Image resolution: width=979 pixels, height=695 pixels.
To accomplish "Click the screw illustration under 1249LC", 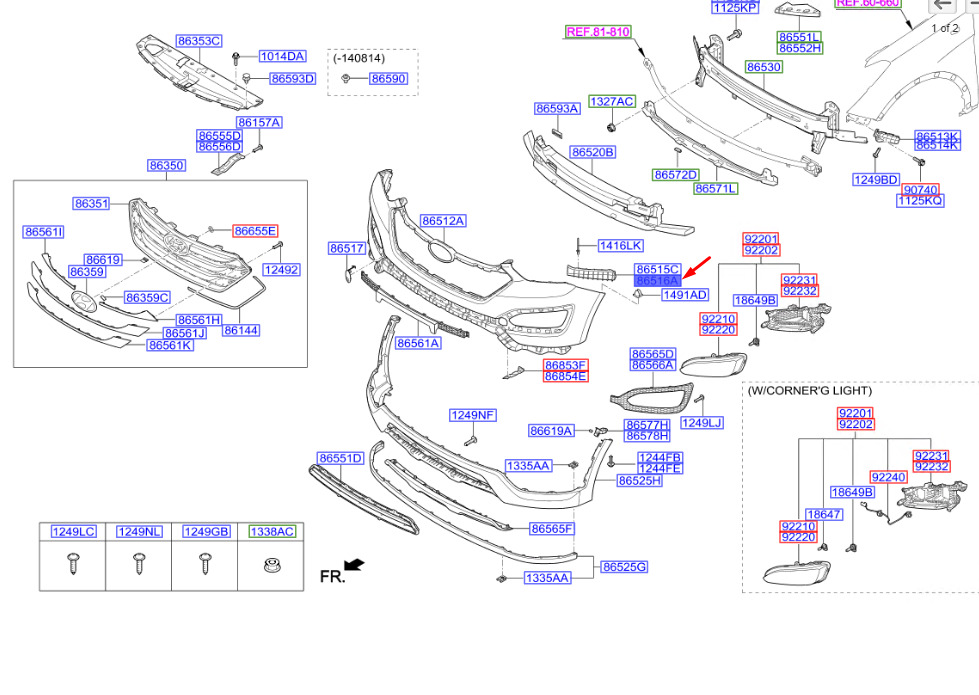I will 72,567.
